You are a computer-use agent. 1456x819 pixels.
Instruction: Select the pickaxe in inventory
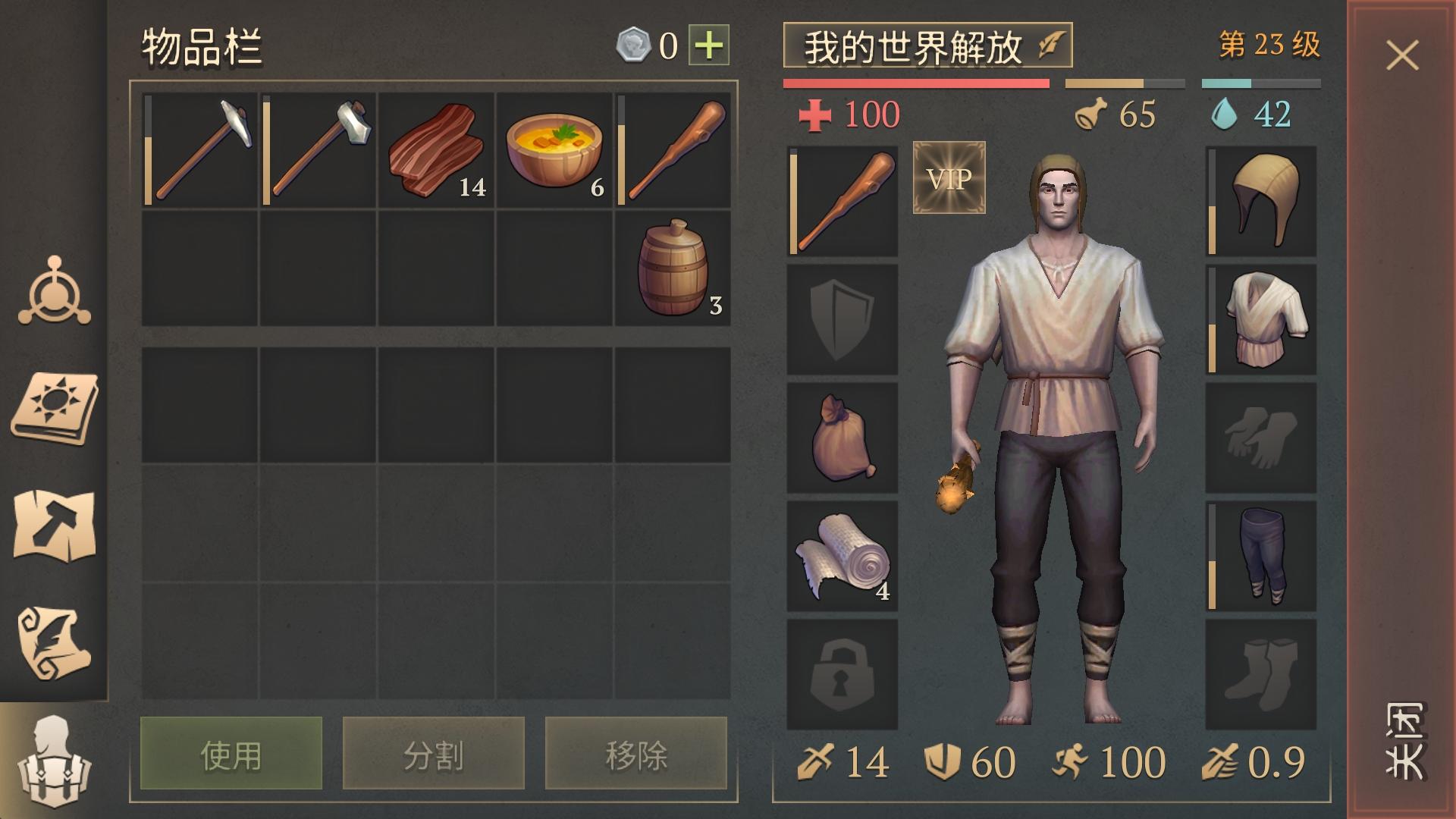coord(200,150)
